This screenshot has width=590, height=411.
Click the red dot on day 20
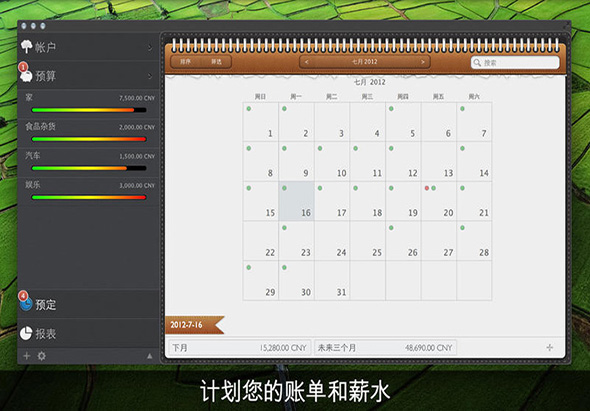pos(427,188)
